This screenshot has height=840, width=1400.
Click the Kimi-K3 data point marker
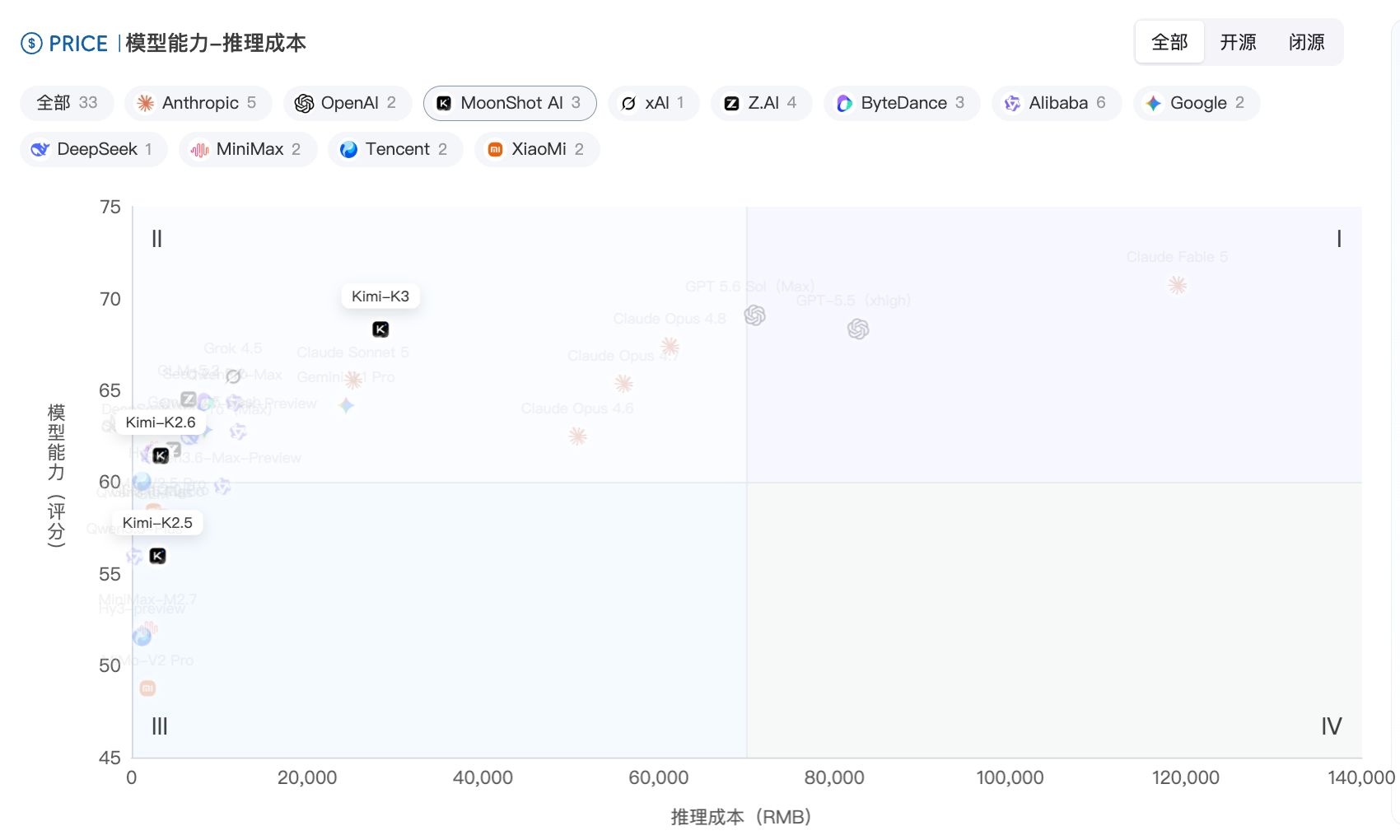pyautogui.click(x=380, y=329)
